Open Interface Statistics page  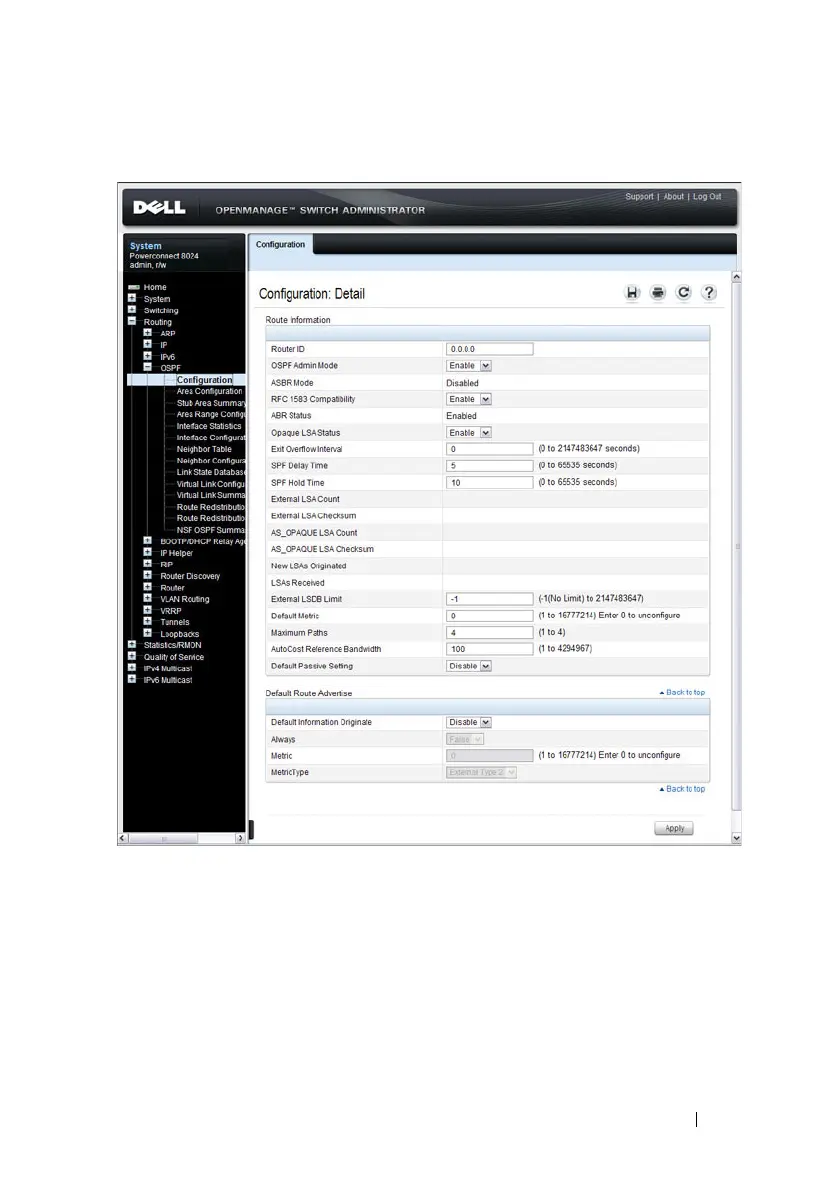click(209, 426)
